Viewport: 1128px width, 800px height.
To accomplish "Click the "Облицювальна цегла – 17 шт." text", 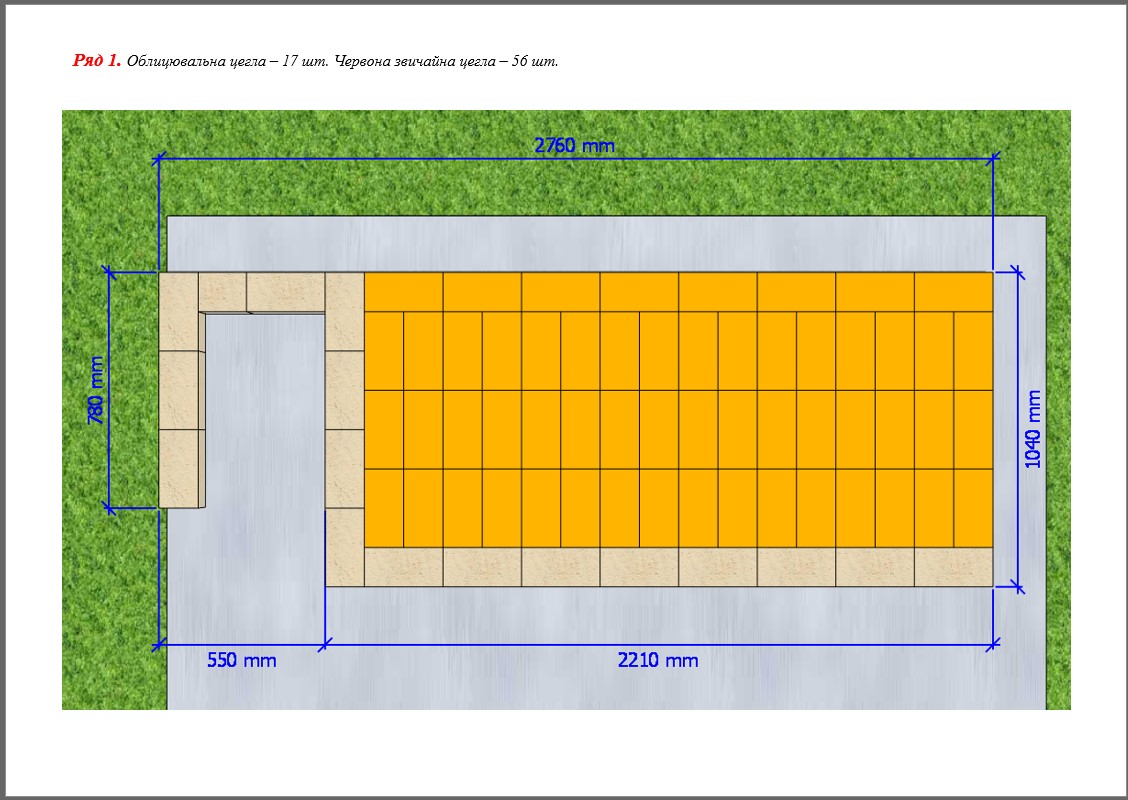I will (227, 62).
